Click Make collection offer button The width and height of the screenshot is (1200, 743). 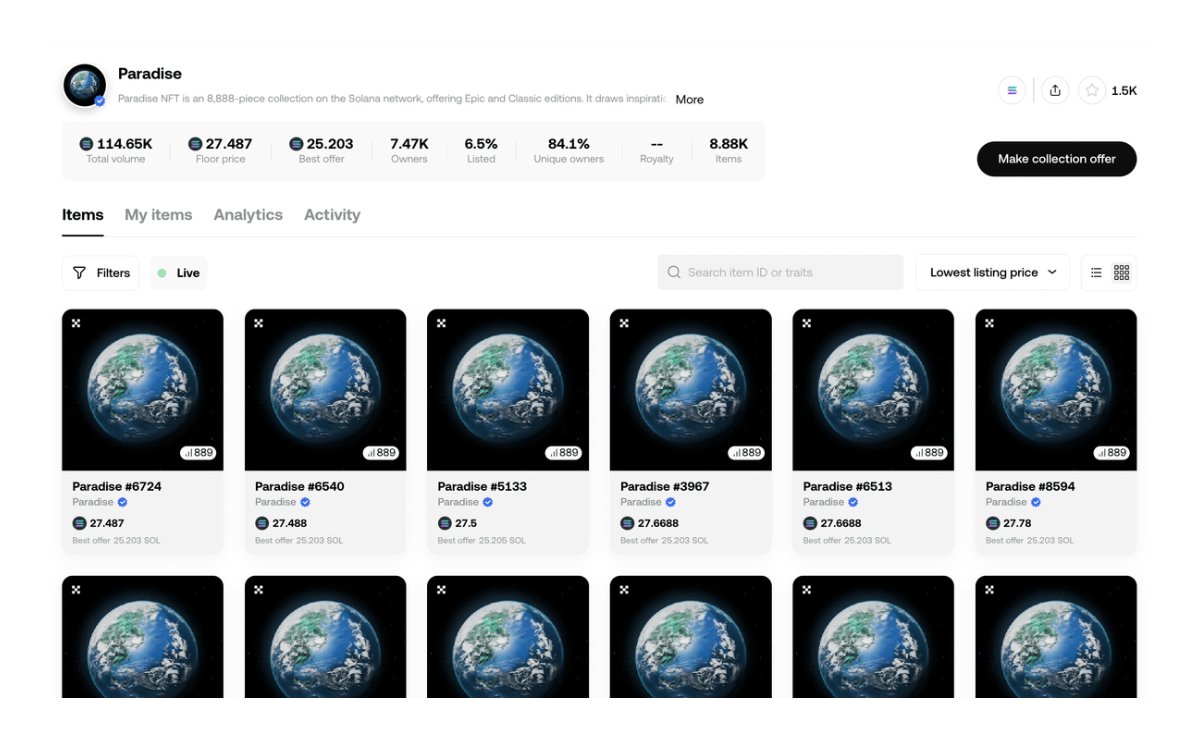1057,159
